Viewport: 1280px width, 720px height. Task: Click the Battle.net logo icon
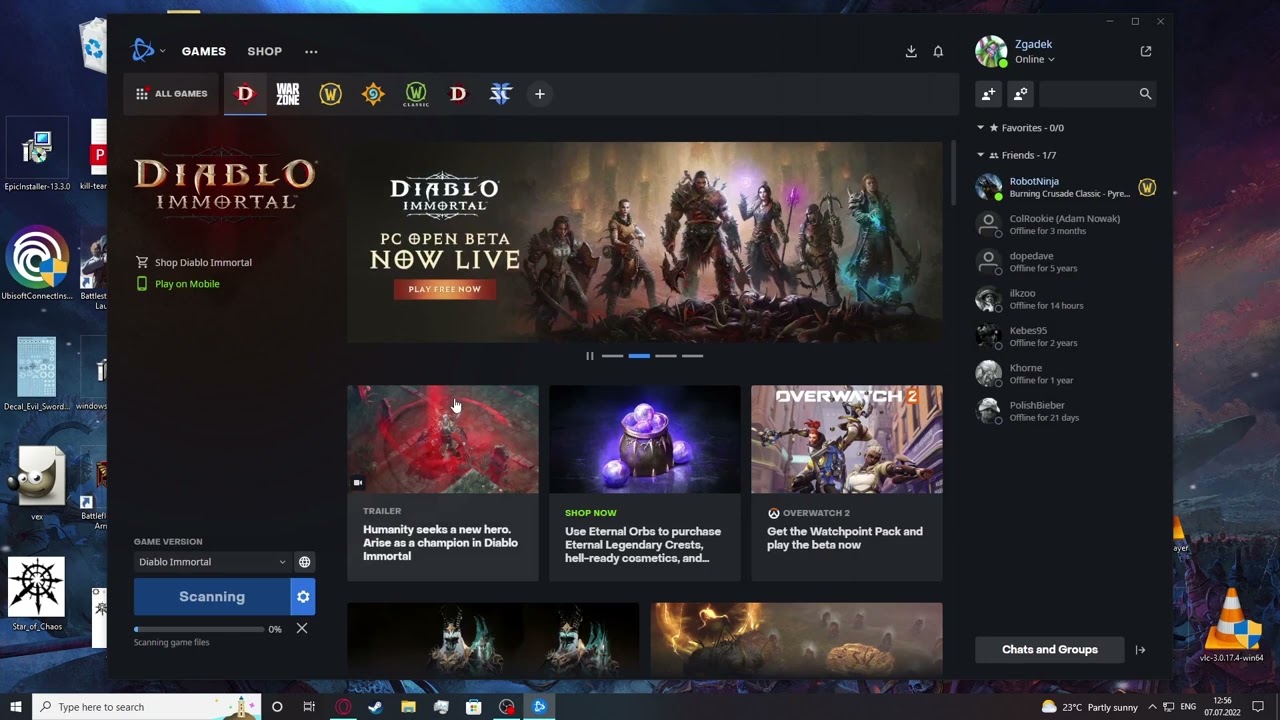coord(143,50)
